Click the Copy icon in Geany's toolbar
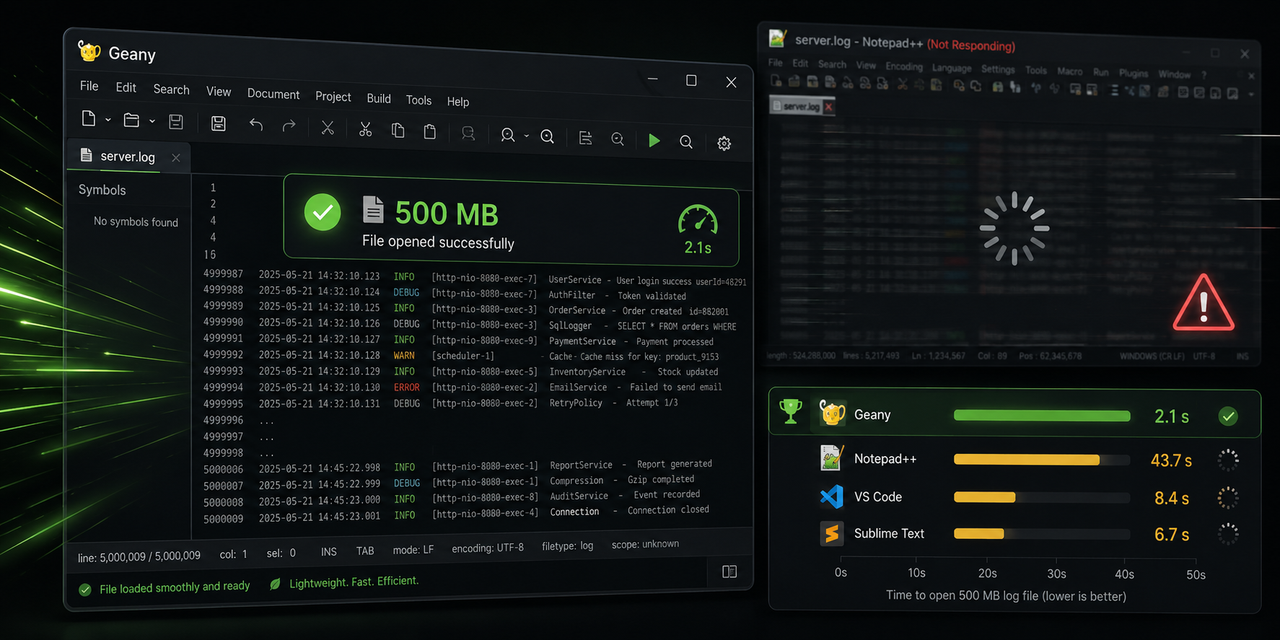 (398, 130)
